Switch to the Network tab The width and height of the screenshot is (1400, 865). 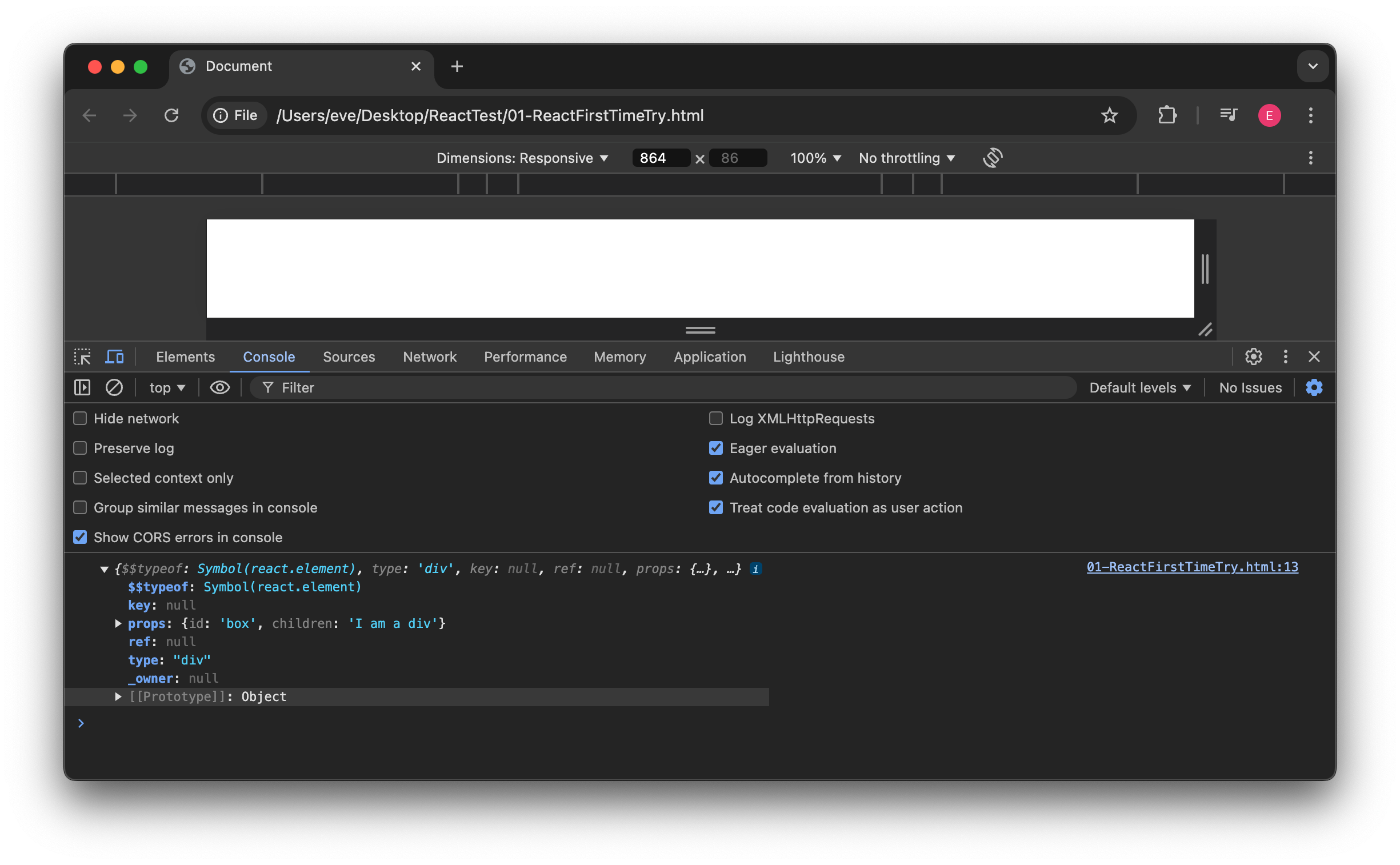tap(430, 357)
